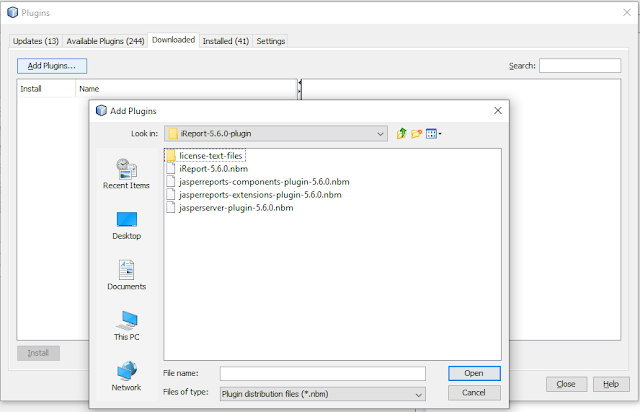Click Close button in Plugins window
Viewport: 640px width, 412px height.
tap(566, 384)
